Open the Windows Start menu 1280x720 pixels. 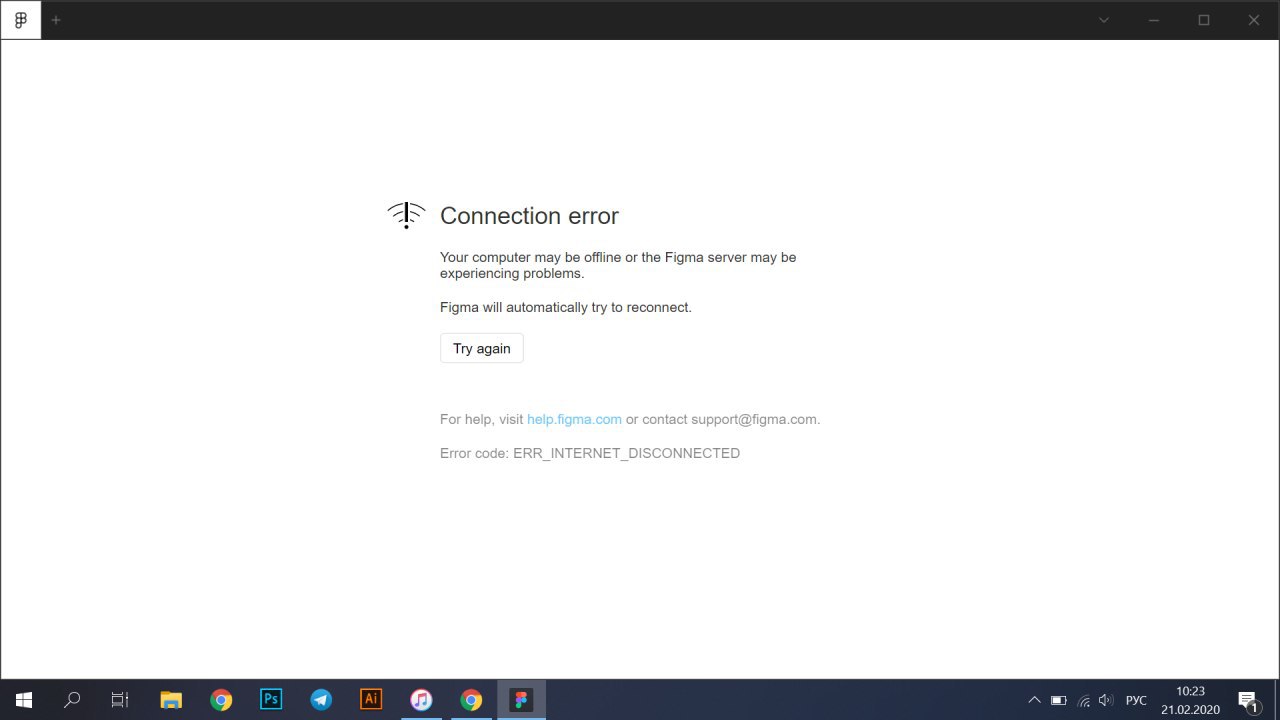point(24,700)
